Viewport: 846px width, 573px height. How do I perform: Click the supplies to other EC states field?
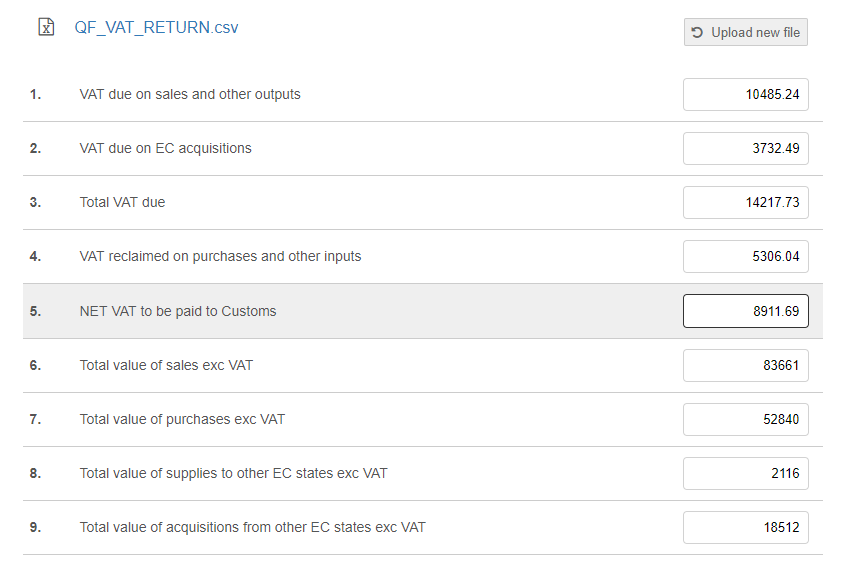tap(746, 474)
